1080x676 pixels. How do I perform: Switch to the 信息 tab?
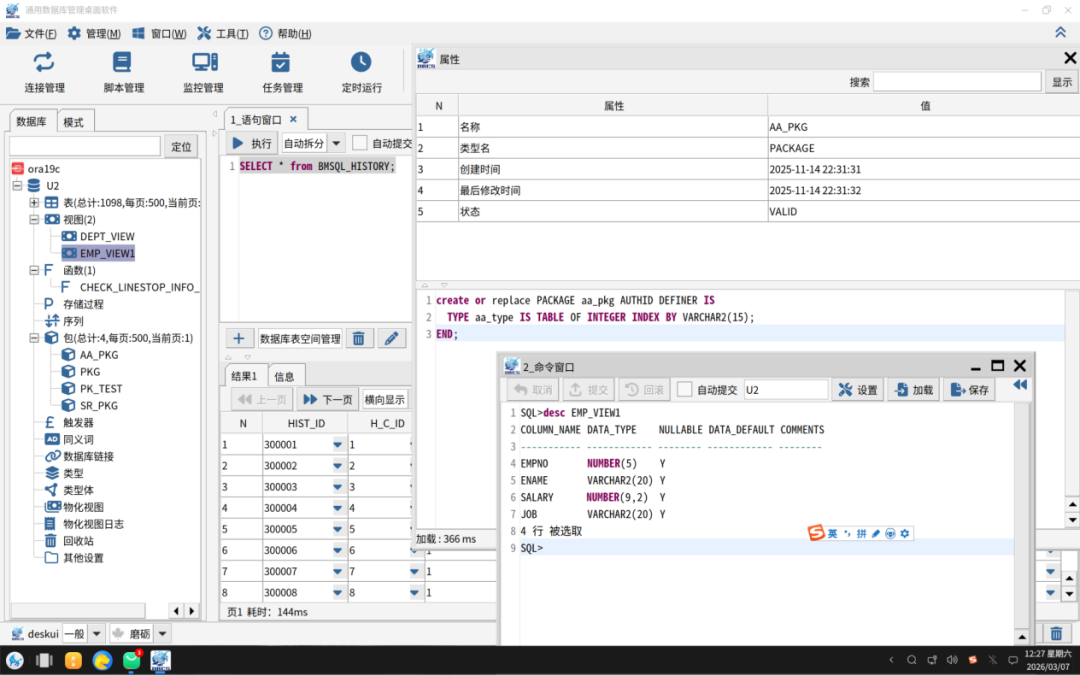pos(284,376)
